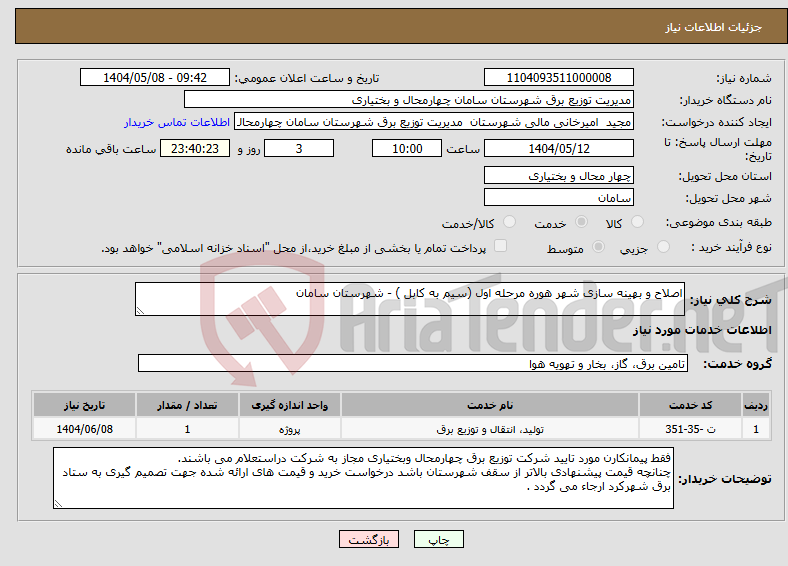788x566 pixels.
Task: Click the announcement date field 1404/05/08 - 09:42
Action: [155, 77]
